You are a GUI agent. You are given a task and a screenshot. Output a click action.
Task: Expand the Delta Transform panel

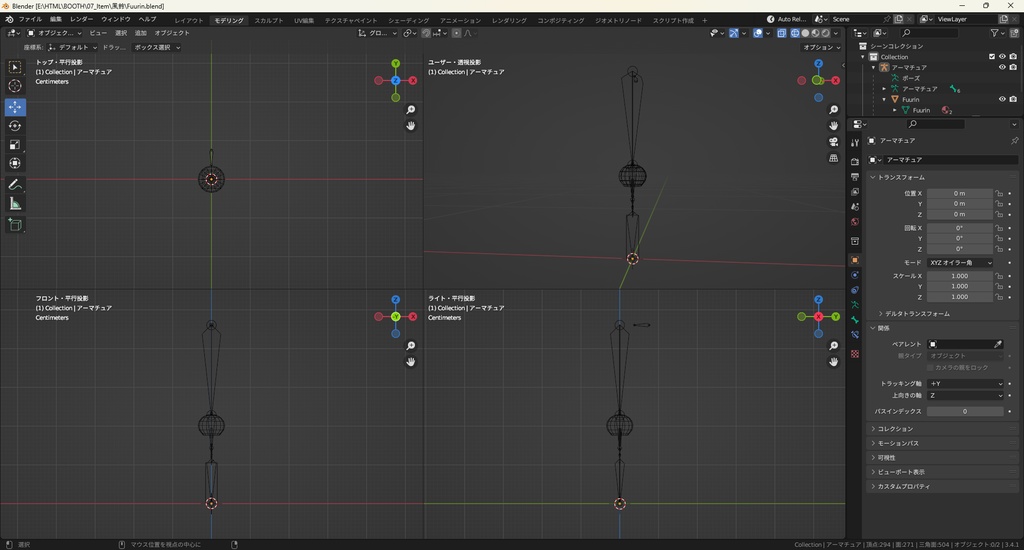917,314
